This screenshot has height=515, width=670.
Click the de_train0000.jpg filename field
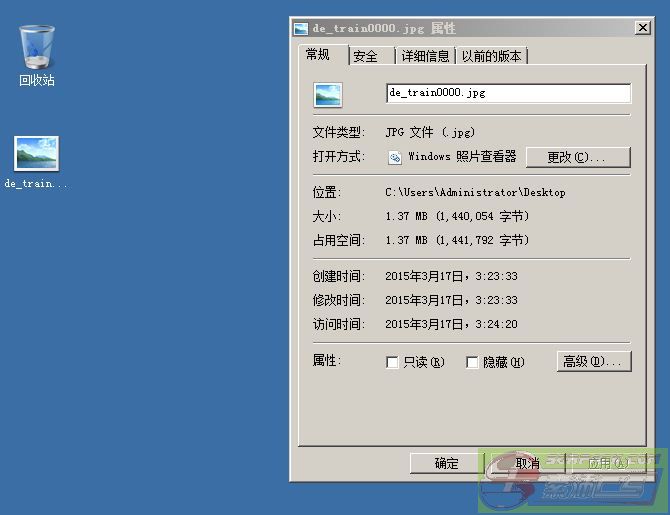click(508, 93)
